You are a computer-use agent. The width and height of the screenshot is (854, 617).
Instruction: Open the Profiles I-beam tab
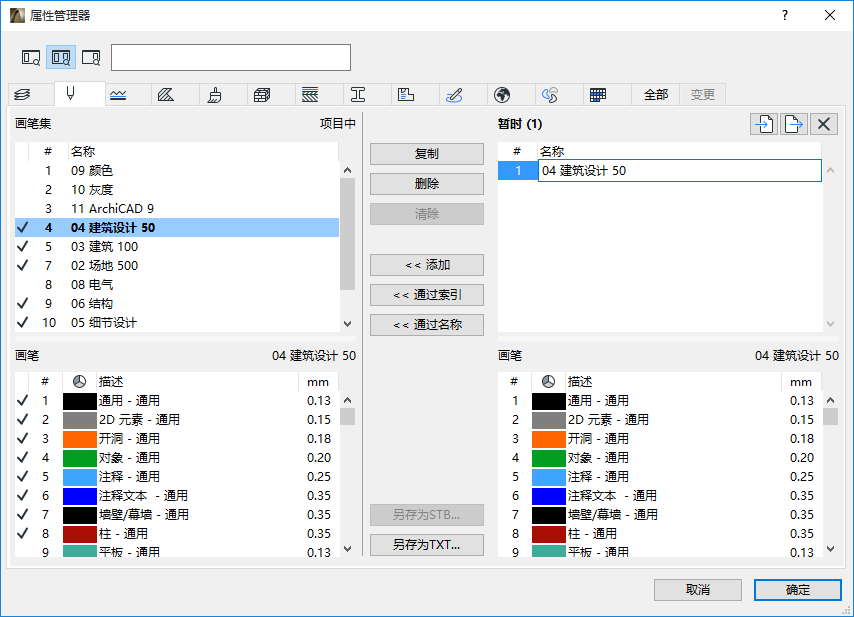pos(358,95)
